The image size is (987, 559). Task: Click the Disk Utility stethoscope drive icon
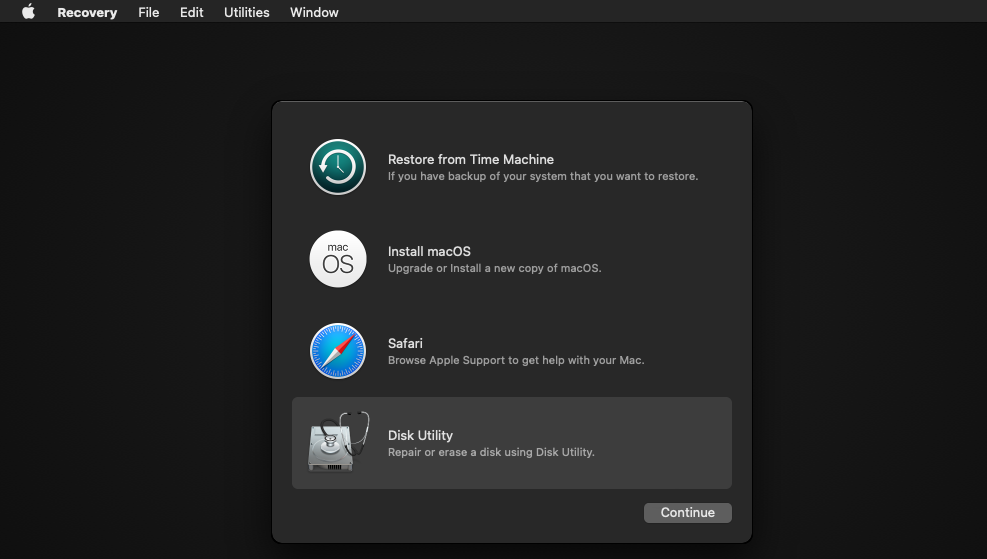[x=338, y=442]
